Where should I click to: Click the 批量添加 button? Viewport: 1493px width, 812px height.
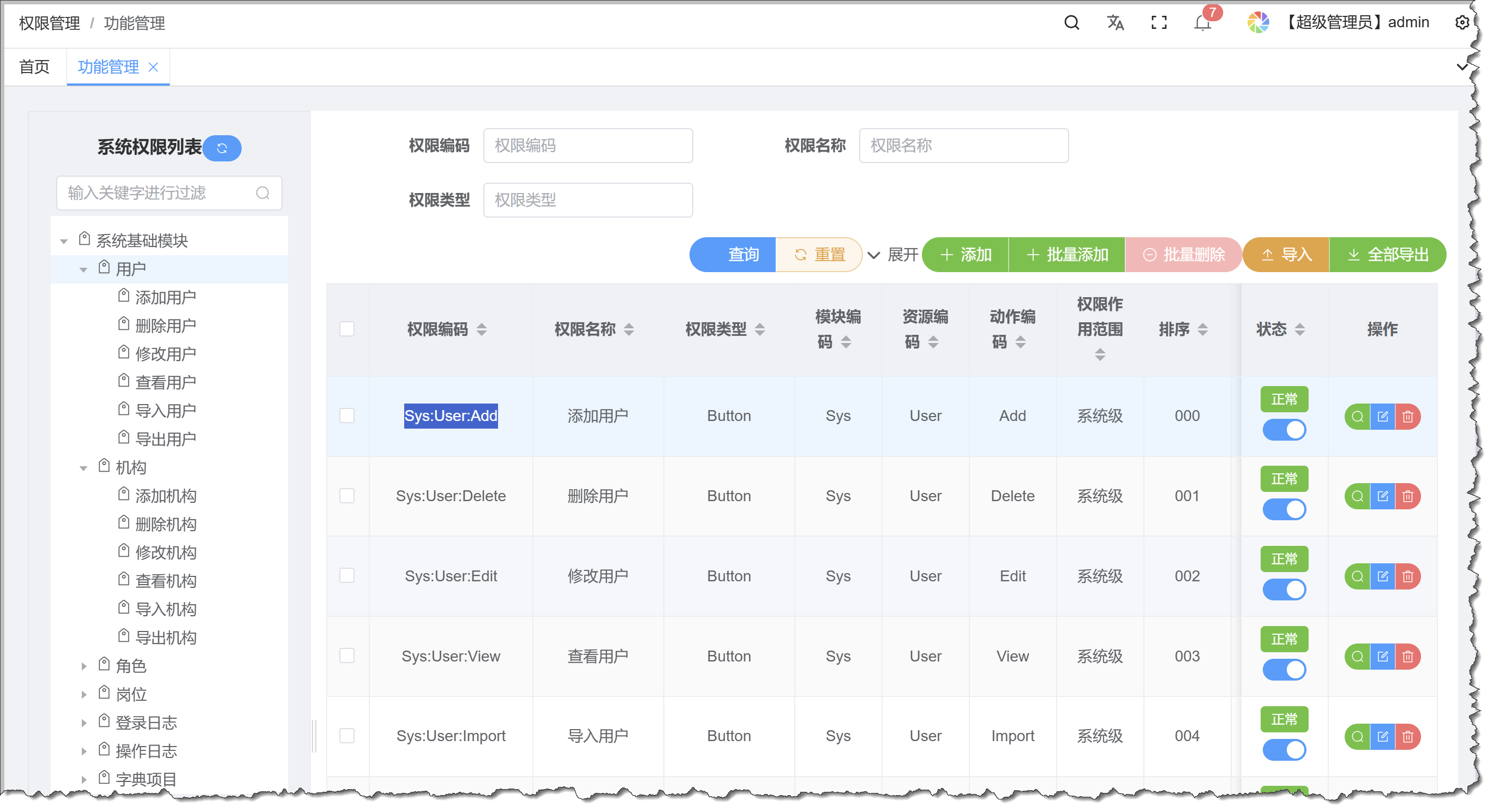pyautogui.click(x=1066, y=255)
